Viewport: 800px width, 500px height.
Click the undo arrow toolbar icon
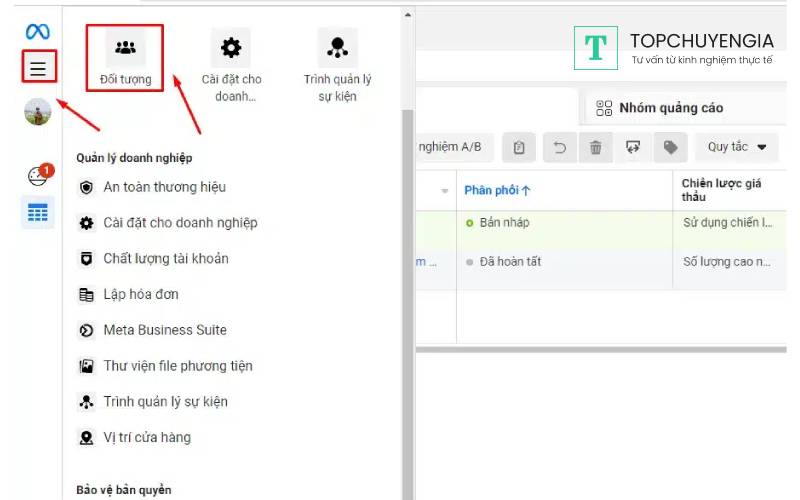pos(559,147)
